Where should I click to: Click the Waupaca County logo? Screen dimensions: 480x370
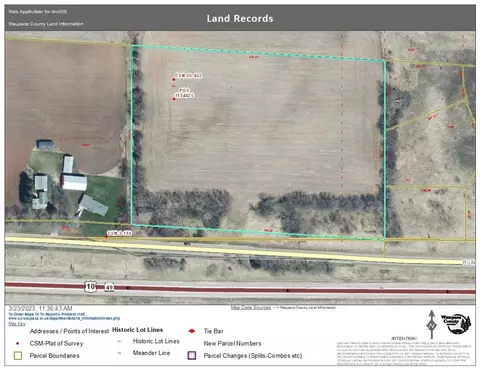[x=456, y=324]
